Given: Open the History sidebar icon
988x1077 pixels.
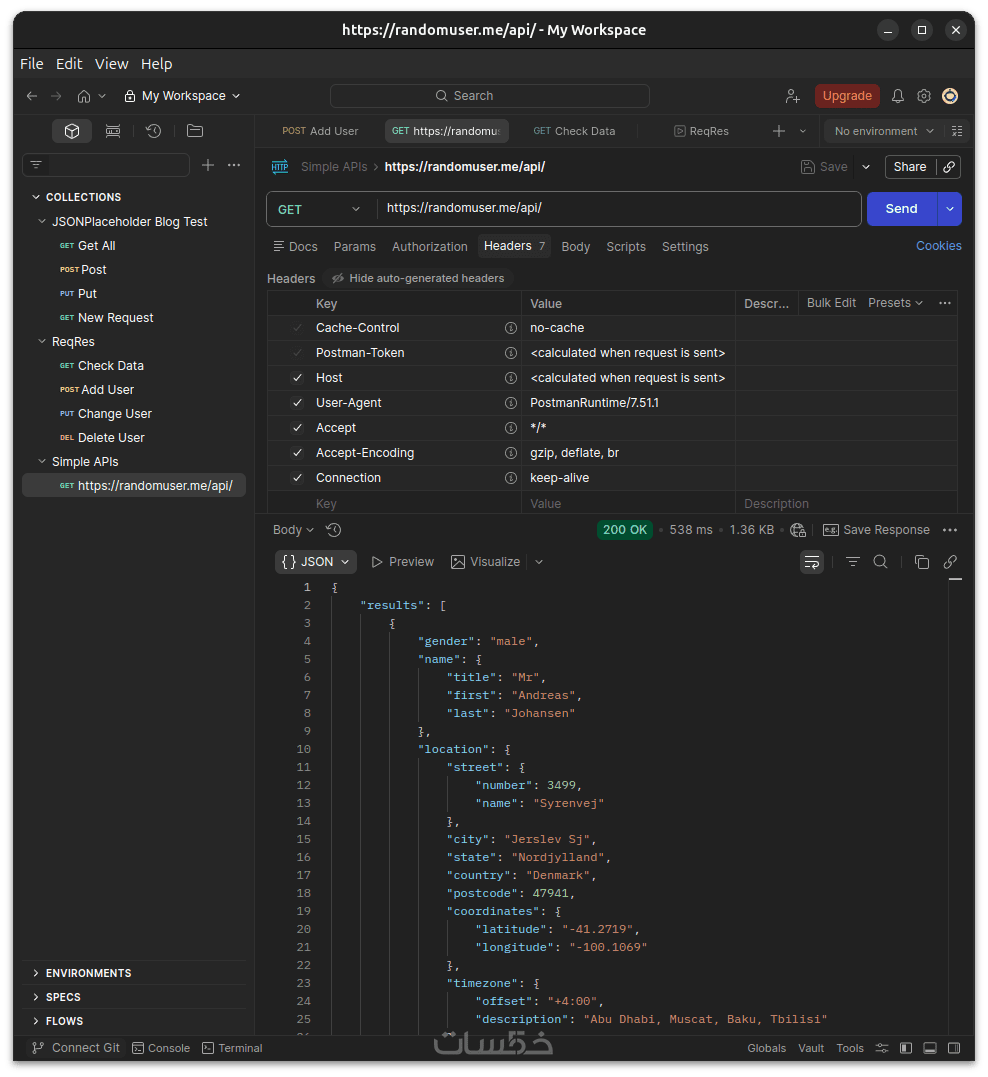Looking at the screenshot, I should pos(153,131).
